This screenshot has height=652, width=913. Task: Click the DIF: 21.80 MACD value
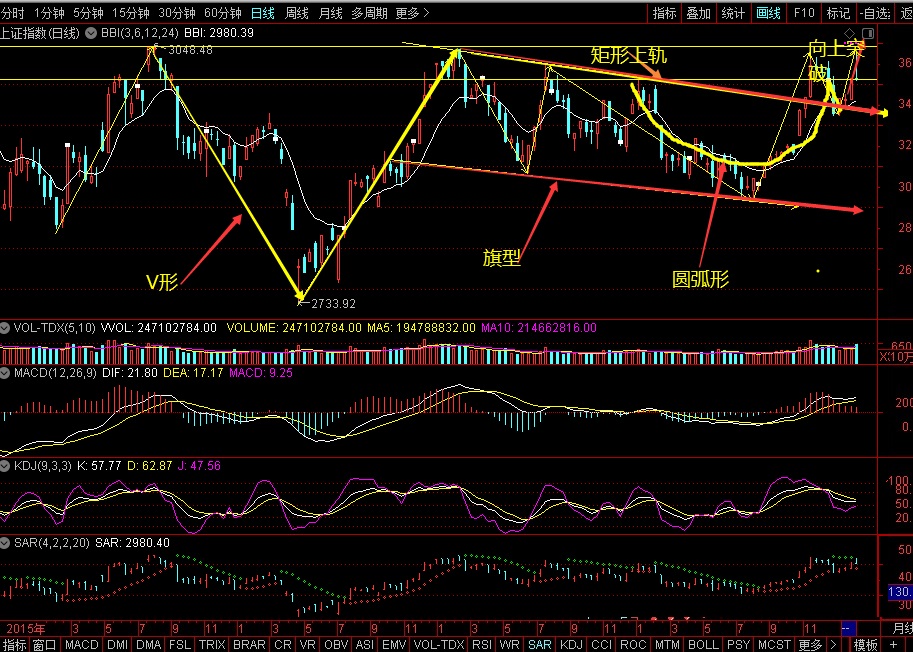(129, 373)
